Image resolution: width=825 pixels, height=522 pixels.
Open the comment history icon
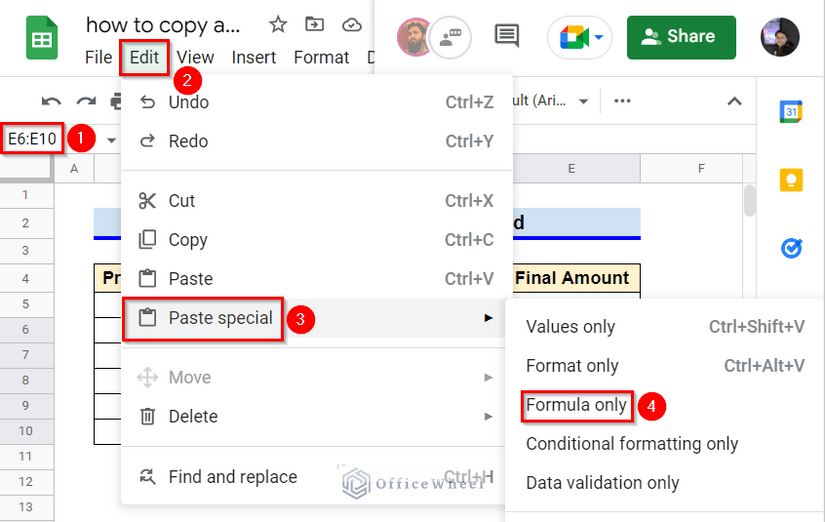click(507, 37)
